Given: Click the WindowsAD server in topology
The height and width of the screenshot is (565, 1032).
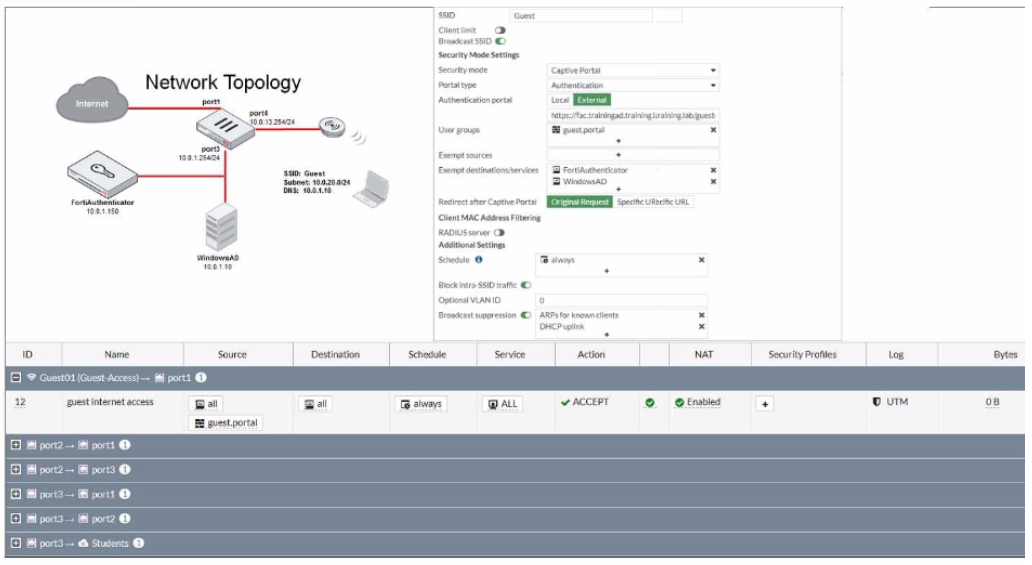Looking at the screenshot, I should click(x=221, y=227).
